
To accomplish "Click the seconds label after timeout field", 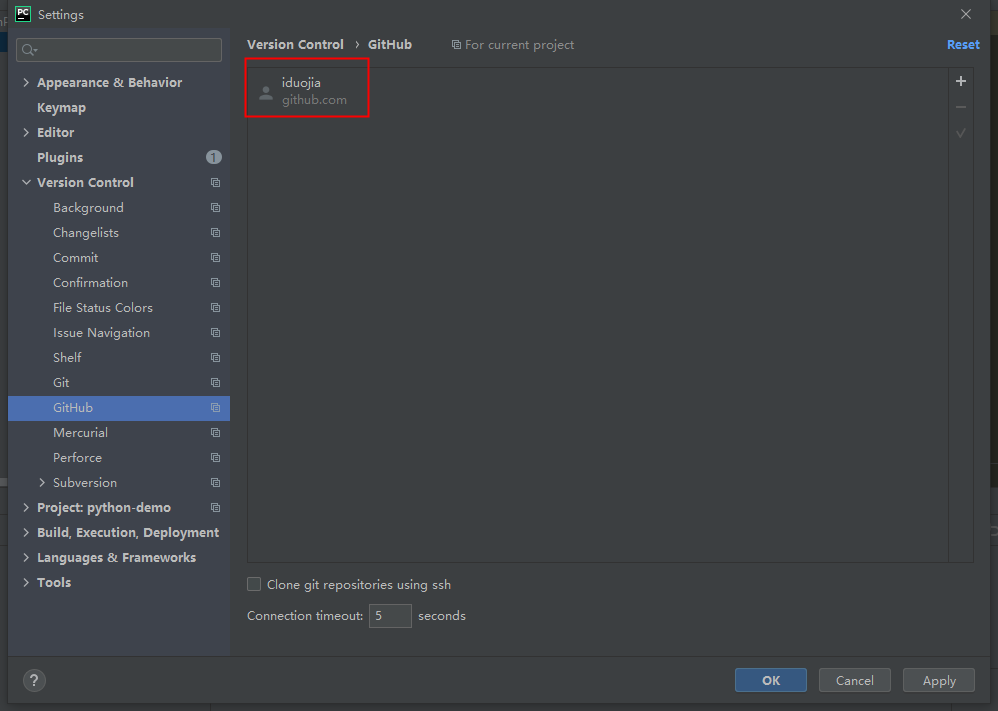I will 442,616.
